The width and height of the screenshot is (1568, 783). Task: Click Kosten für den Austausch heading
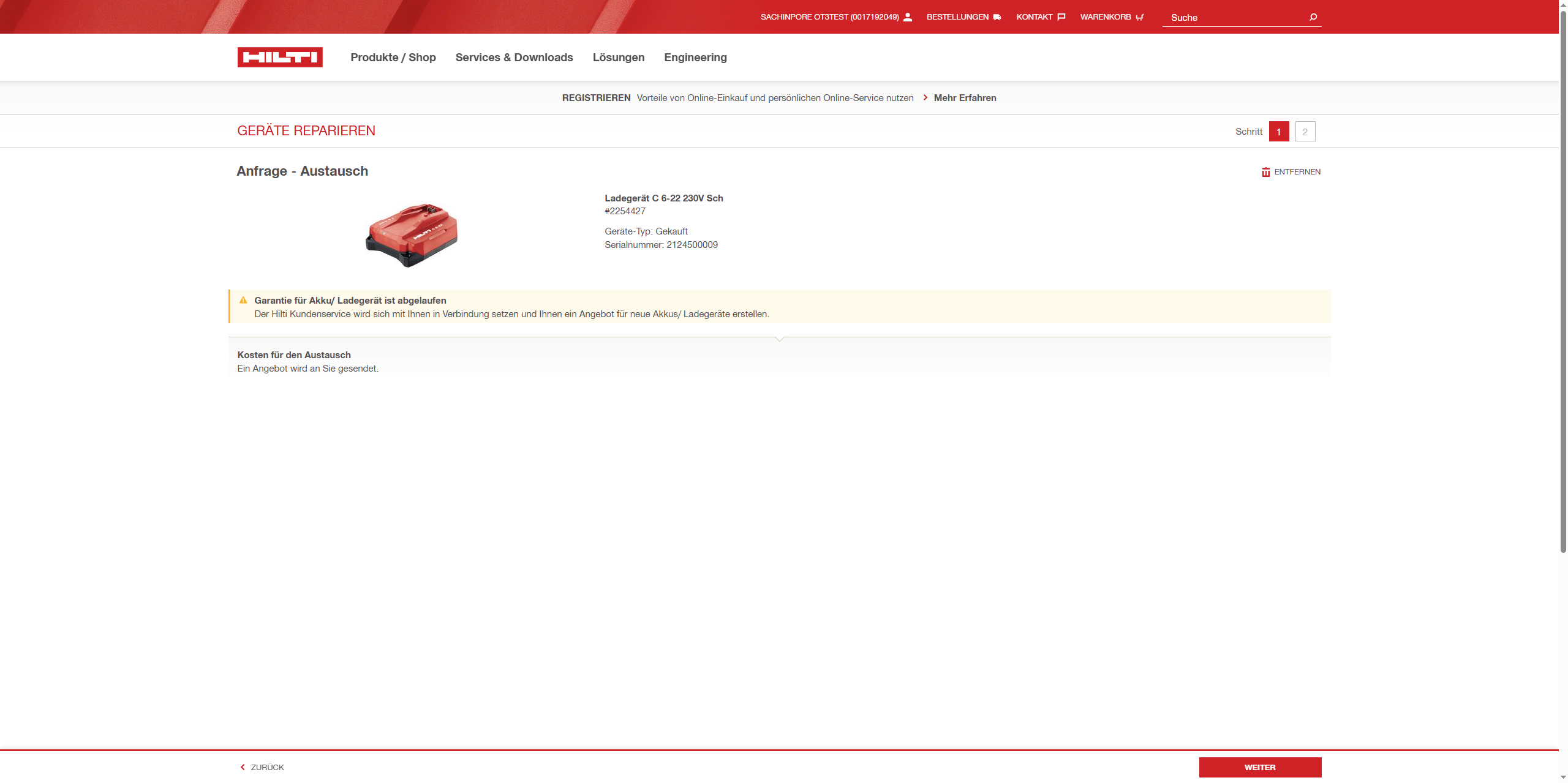(x=294, y=355)
